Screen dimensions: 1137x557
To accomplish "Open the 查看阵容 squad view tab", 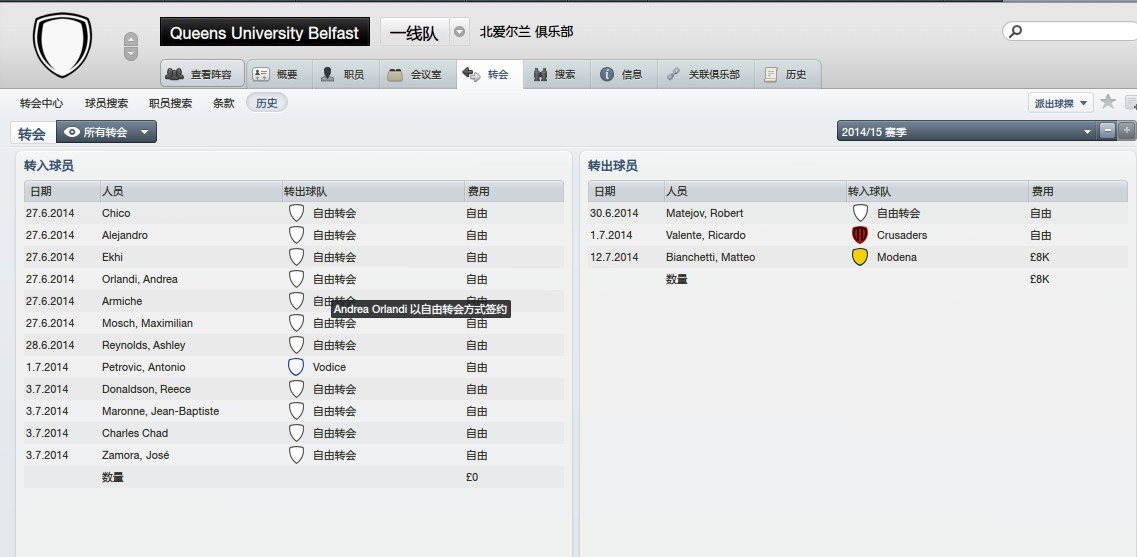I will point(202,74).
